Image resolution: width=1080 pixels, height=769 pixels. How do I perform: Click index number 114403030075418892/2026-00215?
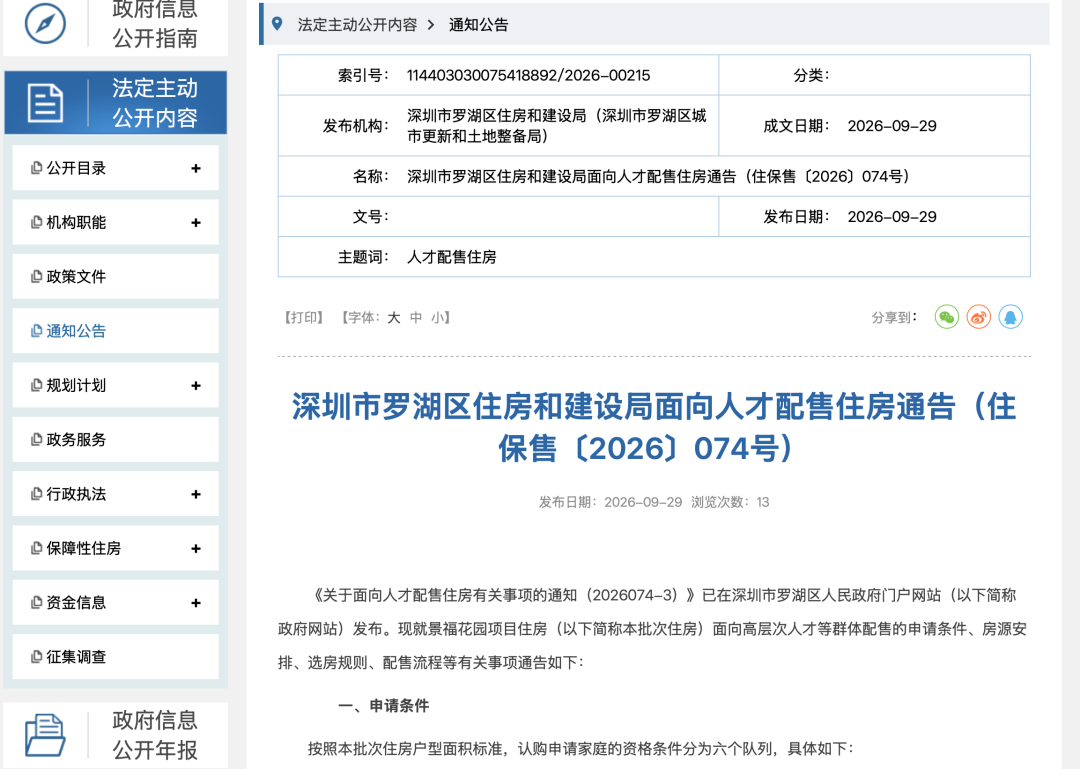coord(528,76)
